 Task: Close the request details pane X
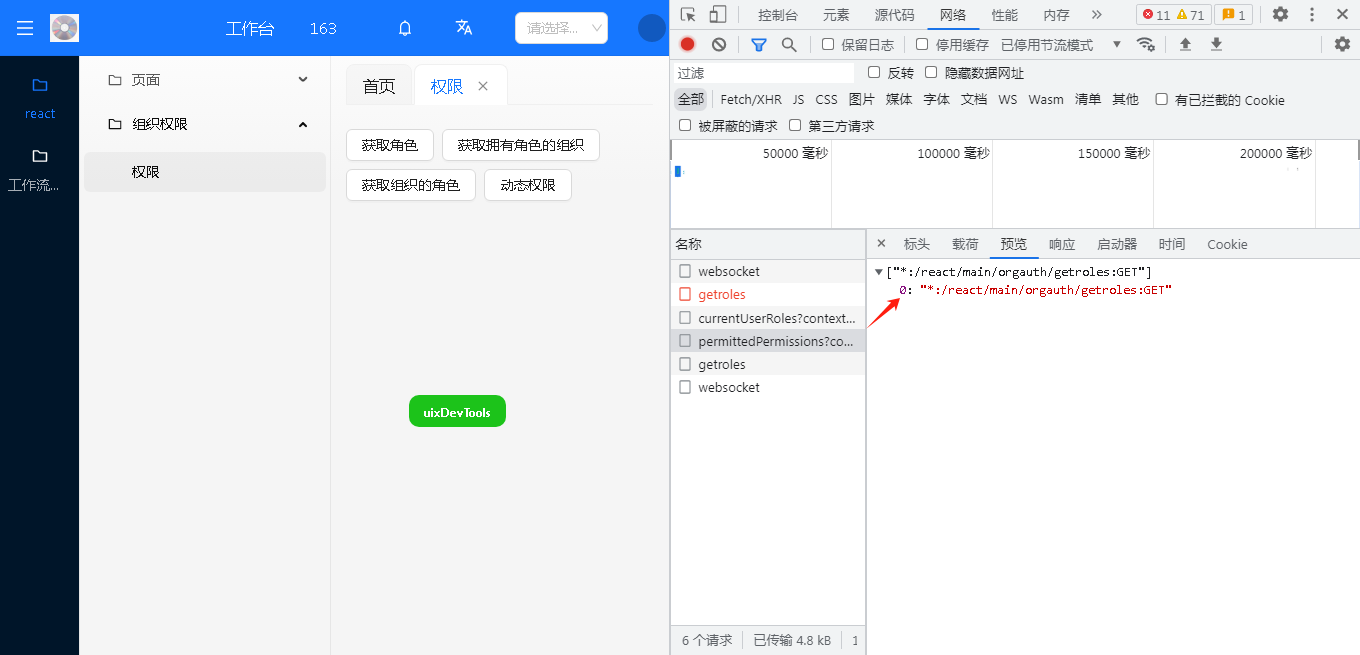tap(881, 244)
